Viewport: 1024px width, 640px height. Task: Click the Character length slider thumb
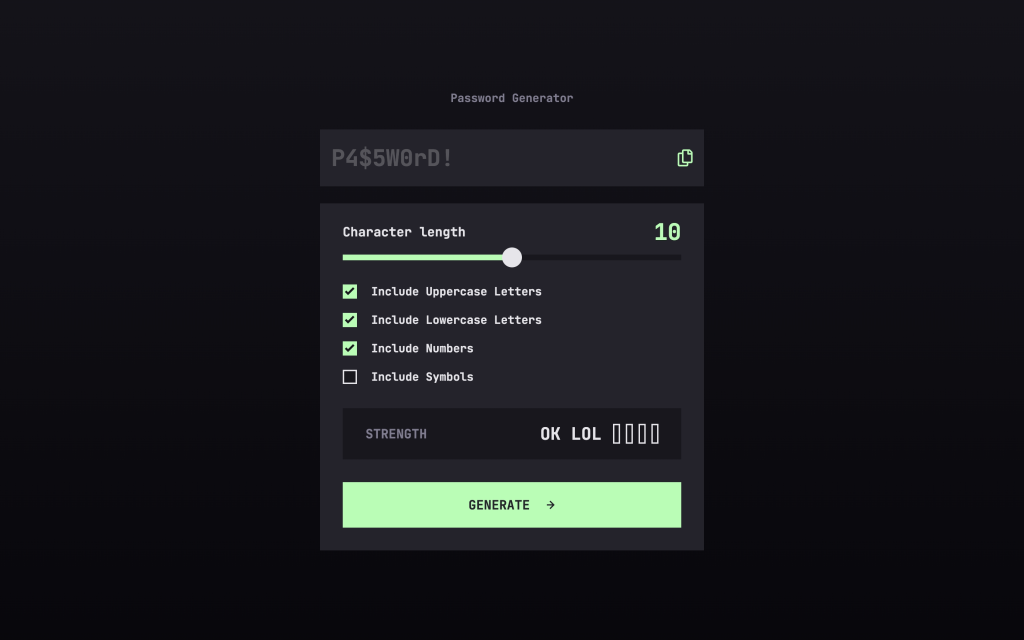click(x=512, y=257)
